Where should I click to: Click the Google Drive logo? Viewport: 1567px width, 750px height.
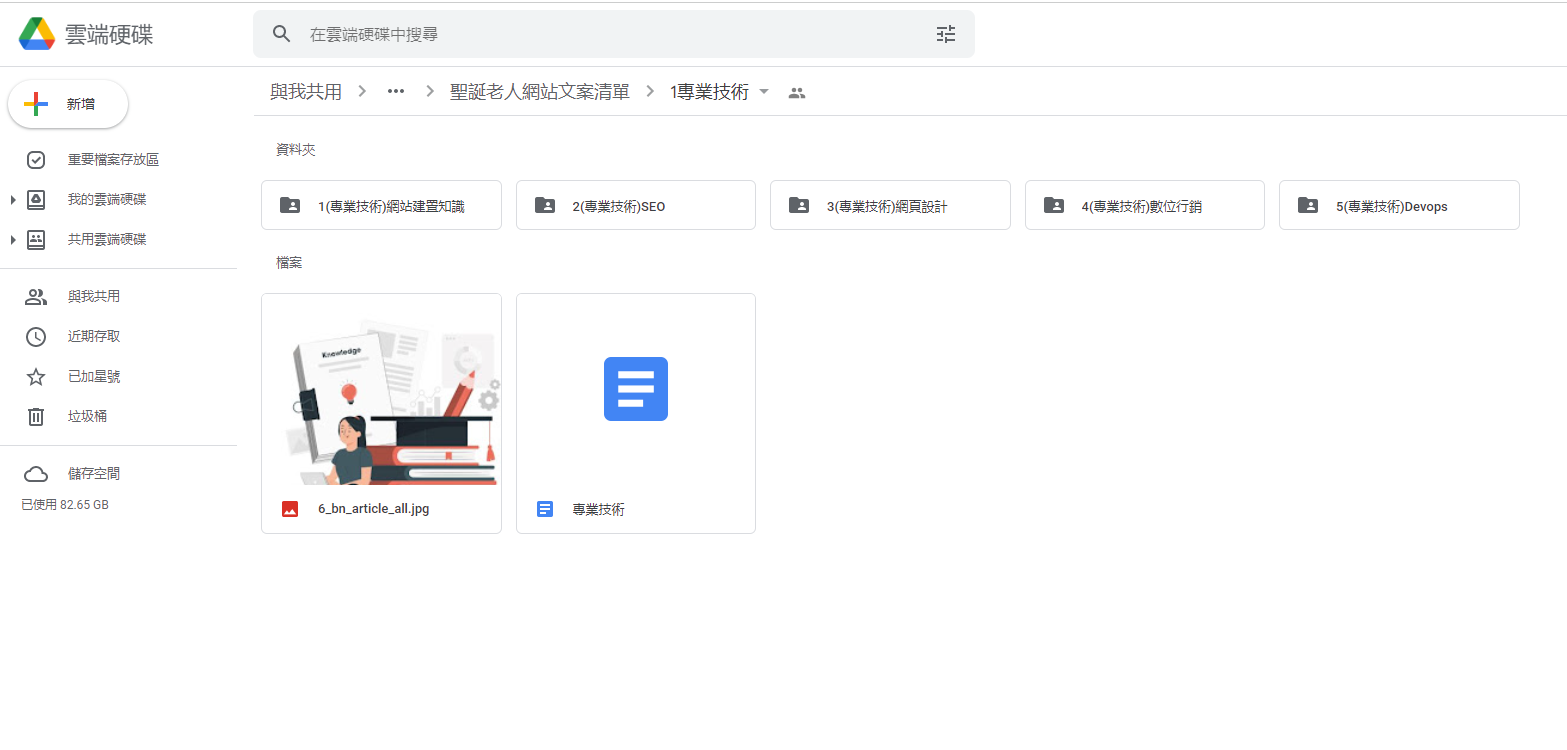coord(37,34)
